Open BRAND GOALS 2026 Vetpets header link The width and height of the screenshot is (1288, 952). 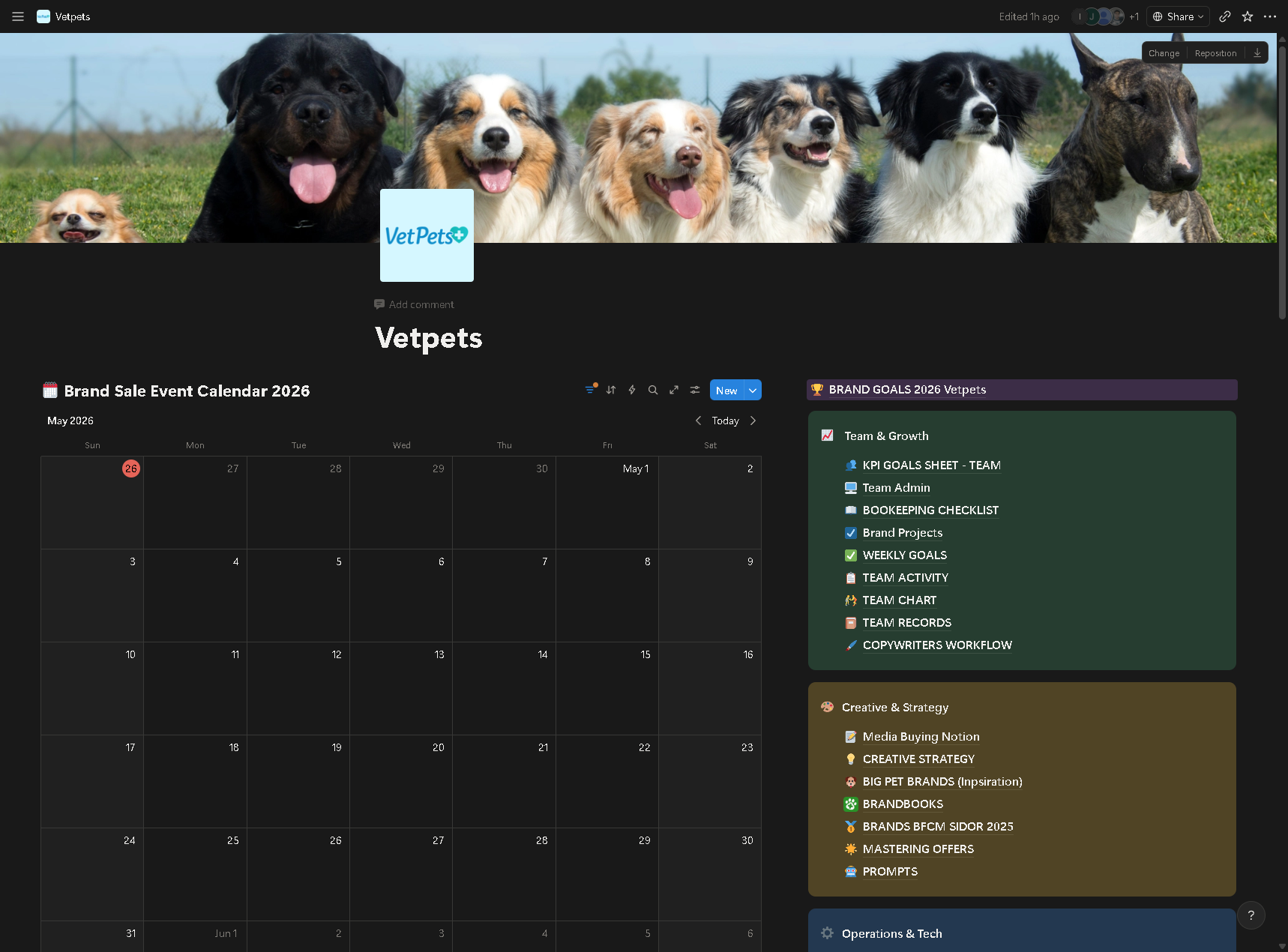pos(907,390)
